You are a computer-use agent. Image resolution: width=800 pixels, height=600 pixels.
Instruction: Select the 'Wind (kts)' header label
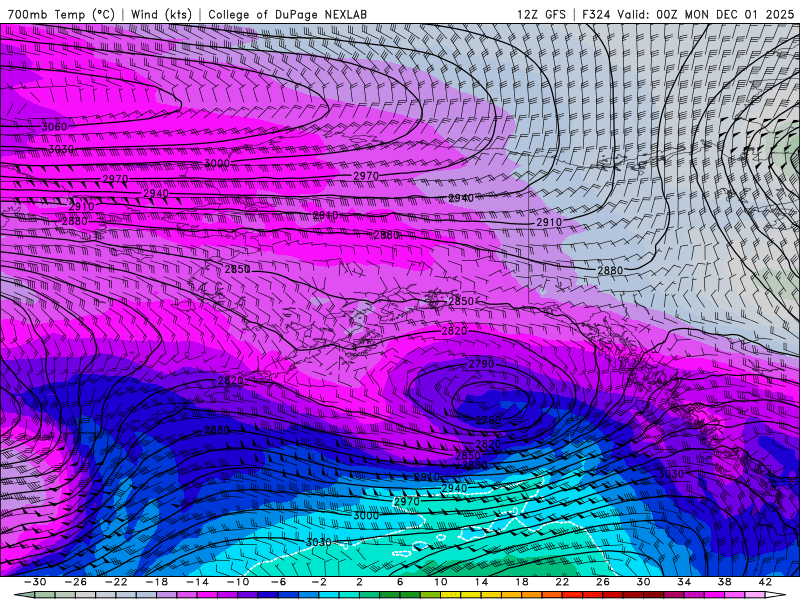click(162, 14)
